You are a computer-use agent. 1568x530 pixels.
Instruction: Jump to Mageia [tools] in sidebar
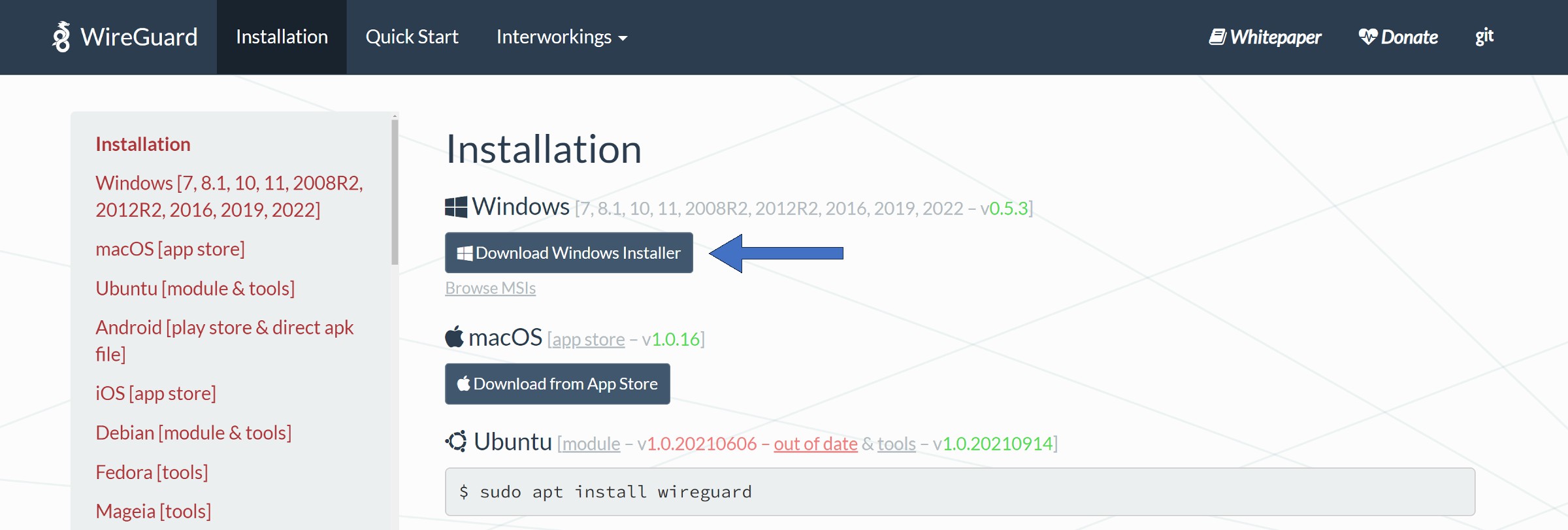(x=153, y=511)
